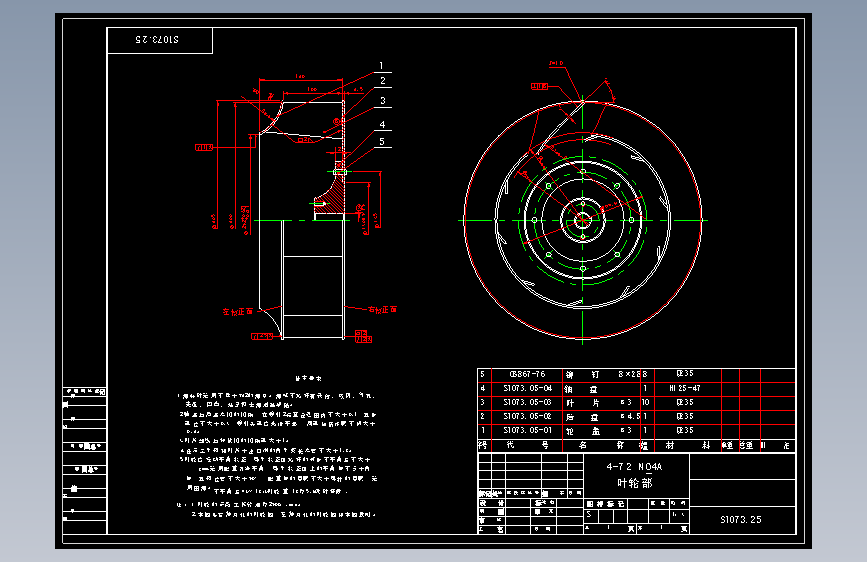Select parts list row S1073.05-02
Image resolution: width=867 pixels, height=562 pixels.
click(636, 417)
